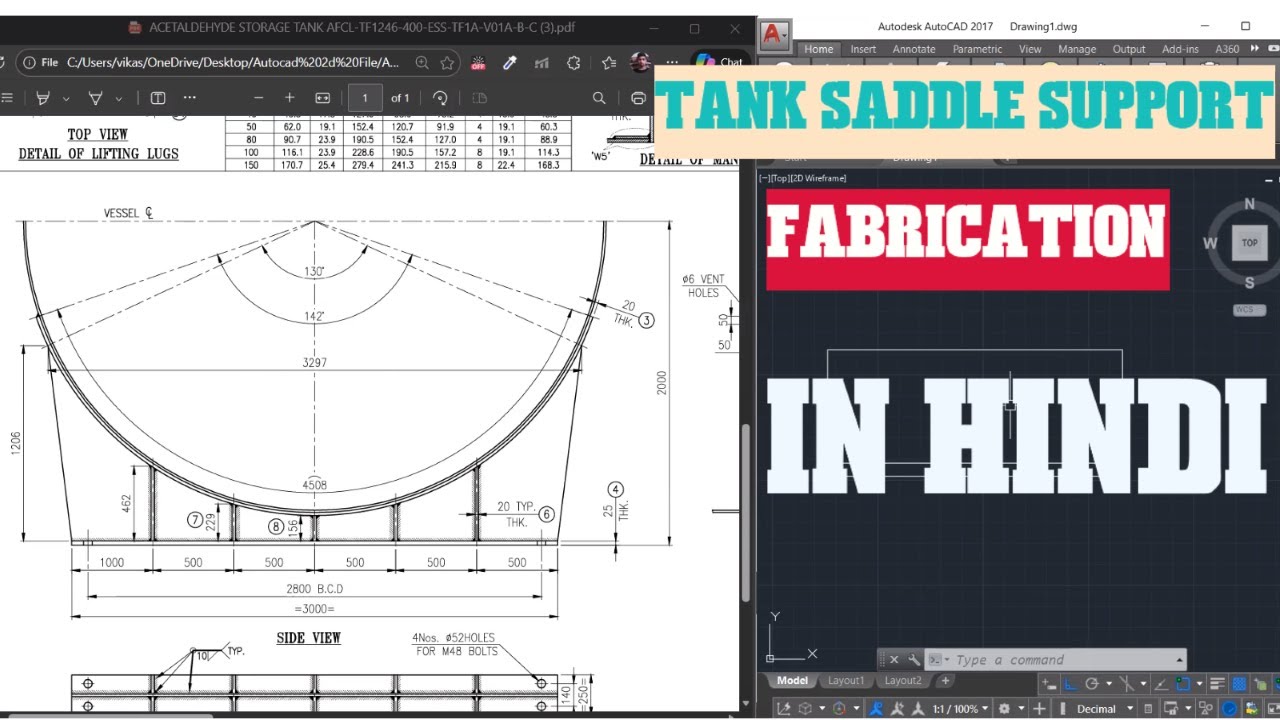Toggle Lineweight display in status bar
Viewport: 1280px width, 720px height.
click(1218, 684)
